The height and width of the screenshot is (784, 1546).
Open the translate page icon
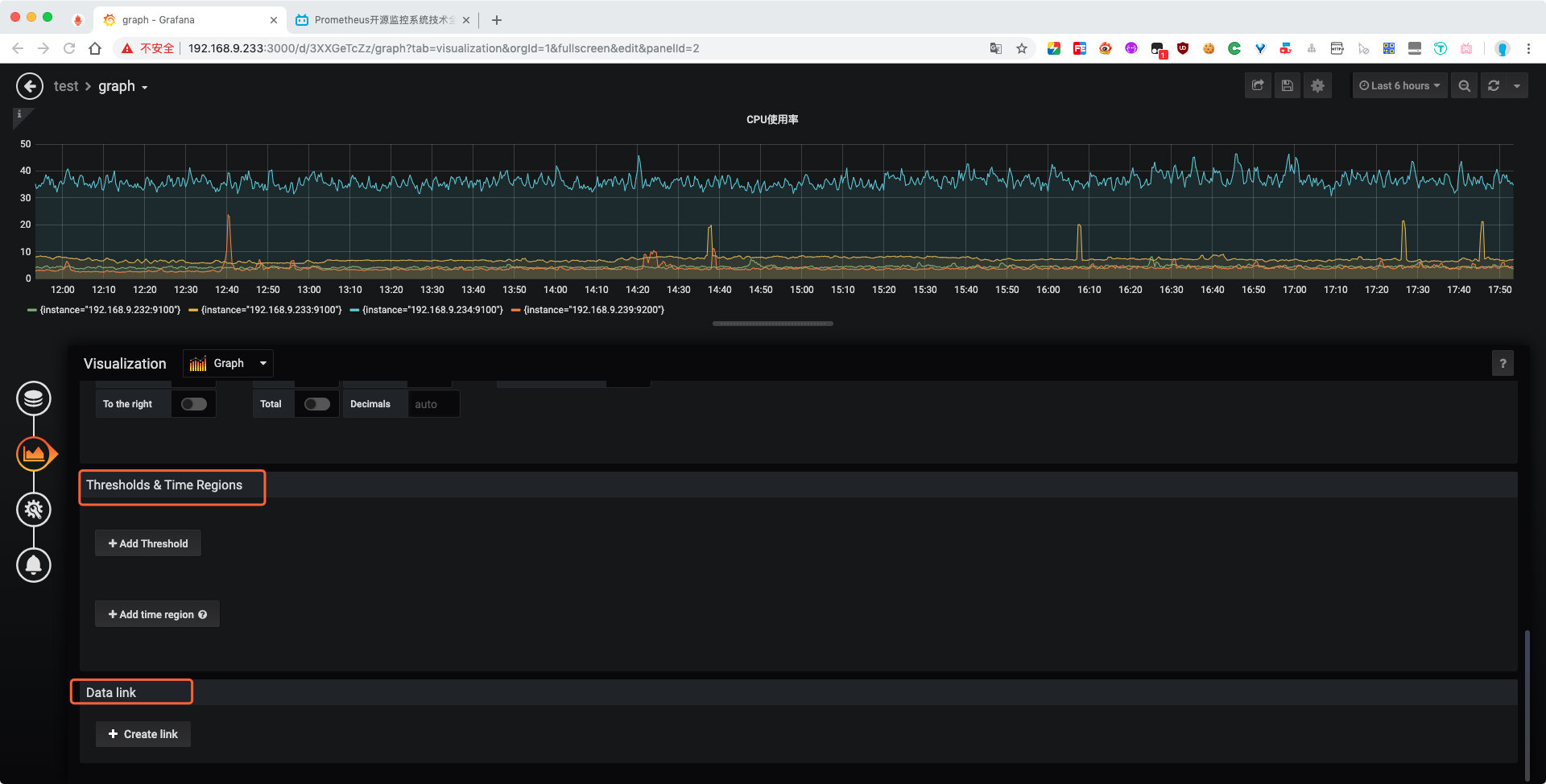coord(996,48)
